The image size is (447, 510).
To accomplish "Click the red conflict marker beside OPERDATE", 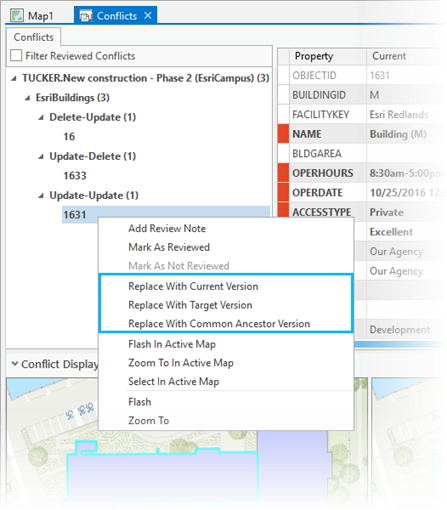I will [x=283, y=193].
